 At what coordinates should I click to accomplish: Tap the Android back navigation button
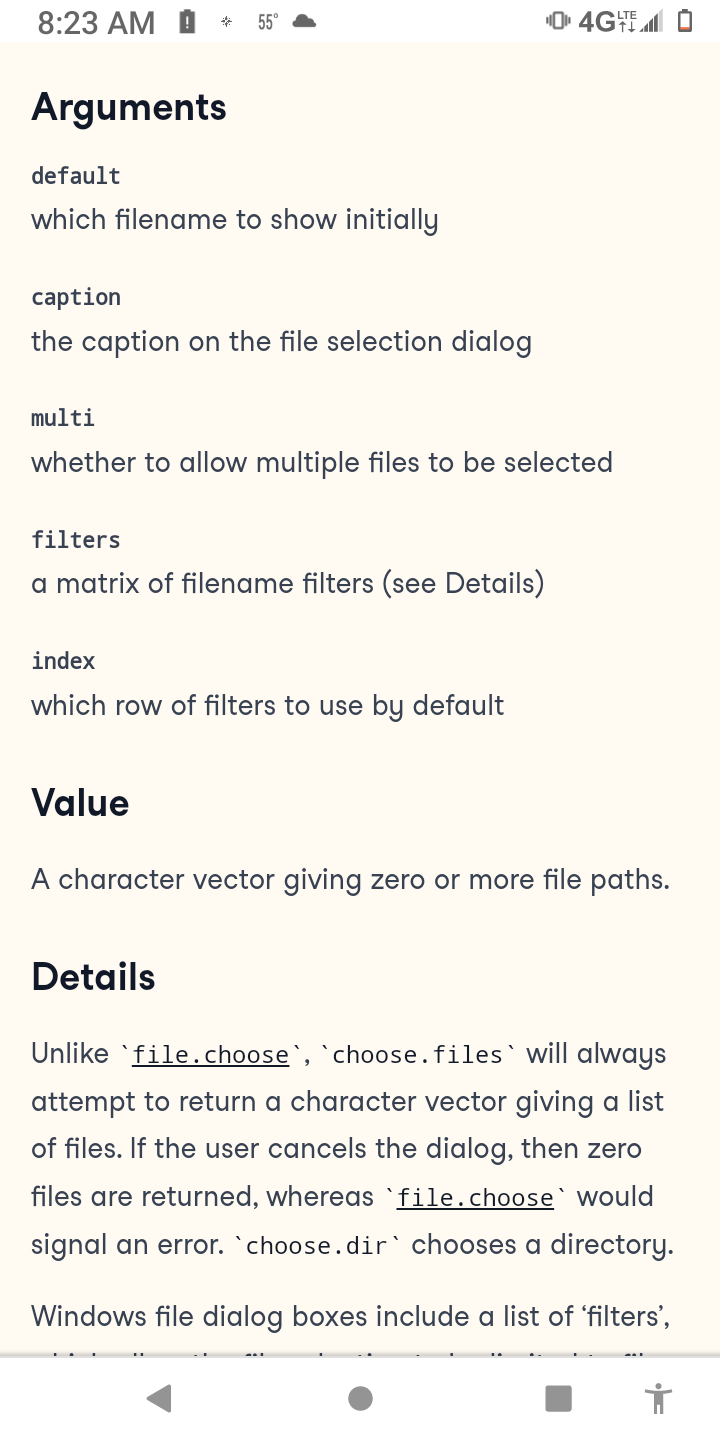point(159,1398)
